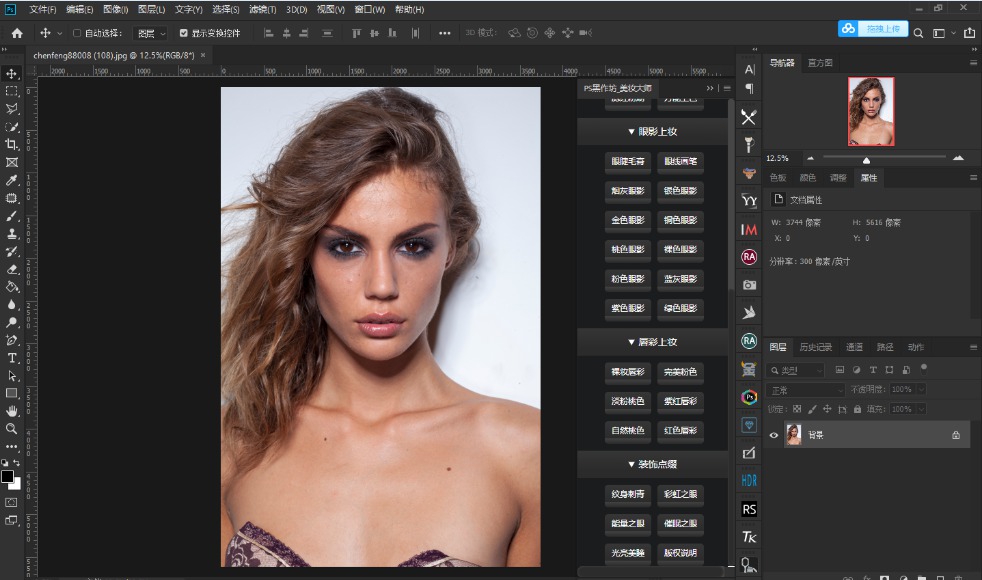
Task: Click the navigator preview thumbnail
Action: (x=871, y=111)
